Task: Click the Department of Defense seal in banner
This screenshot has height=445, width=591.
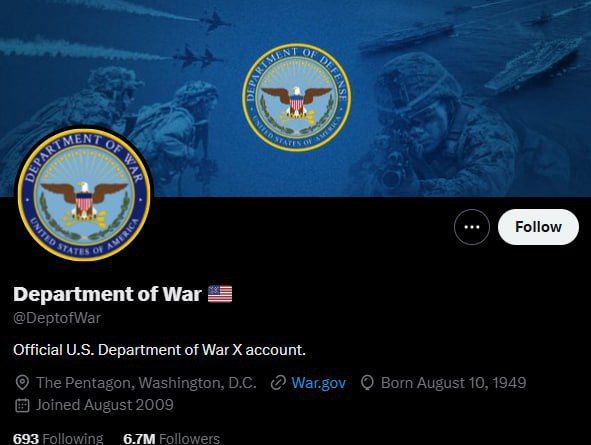Action: tap(297, 97)
